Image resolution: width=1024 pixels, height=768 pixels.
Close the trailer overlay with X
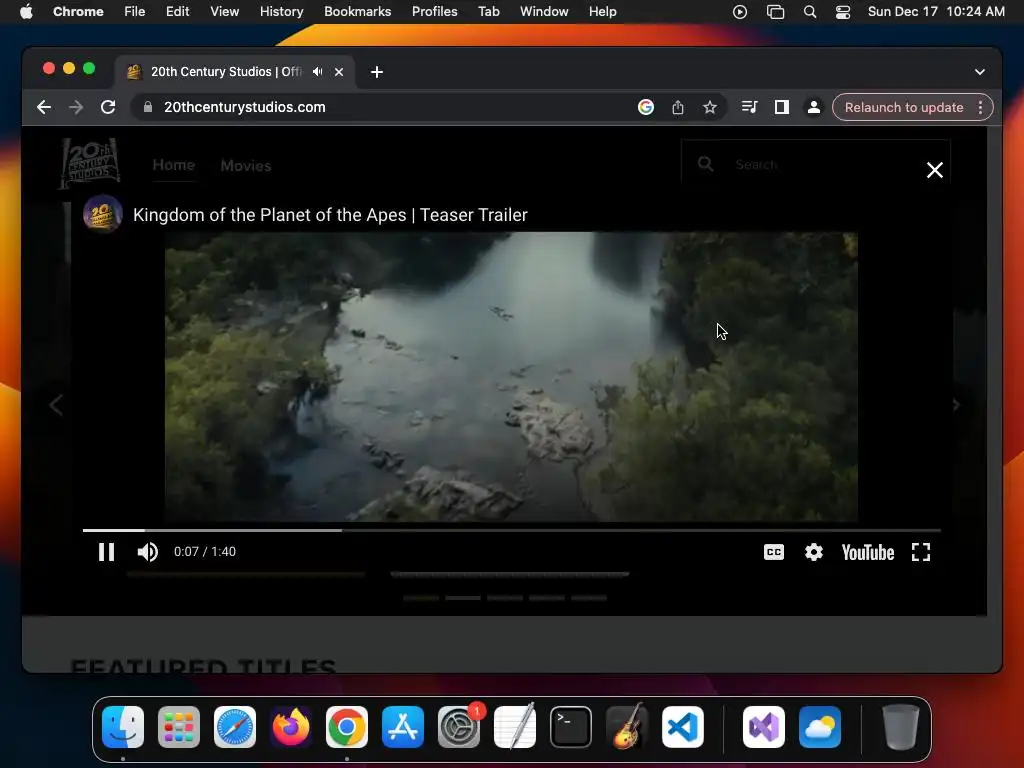(935, 170)
